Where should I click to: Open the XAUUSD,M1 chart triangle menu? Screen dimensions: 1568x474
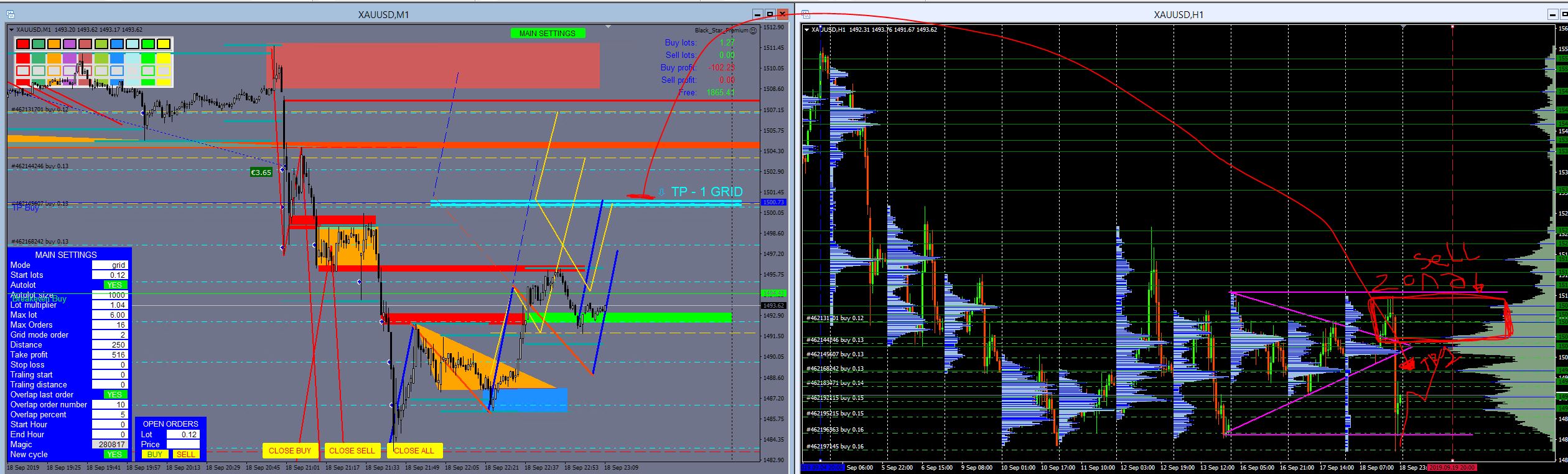pyautogui.click(x=11, y=29)
